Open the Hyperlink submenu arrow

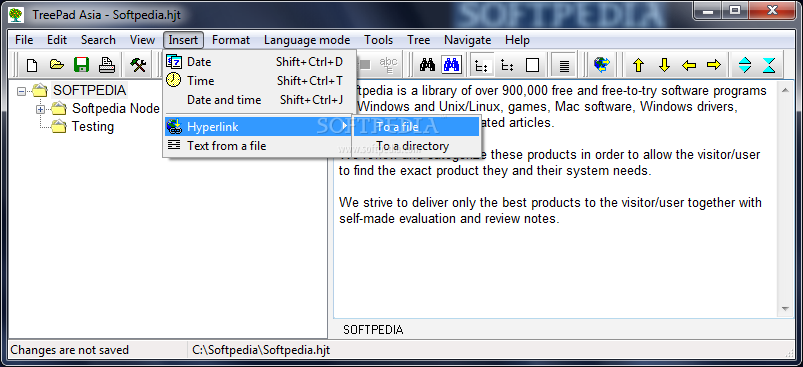(x=346, y=126)
